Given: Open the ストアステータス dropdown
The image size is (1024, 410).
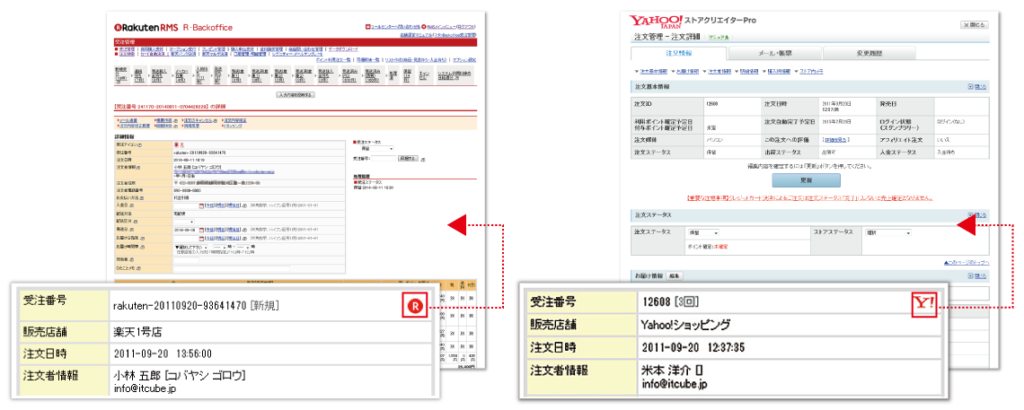Looking at the screenshot, I should [888, 232].
